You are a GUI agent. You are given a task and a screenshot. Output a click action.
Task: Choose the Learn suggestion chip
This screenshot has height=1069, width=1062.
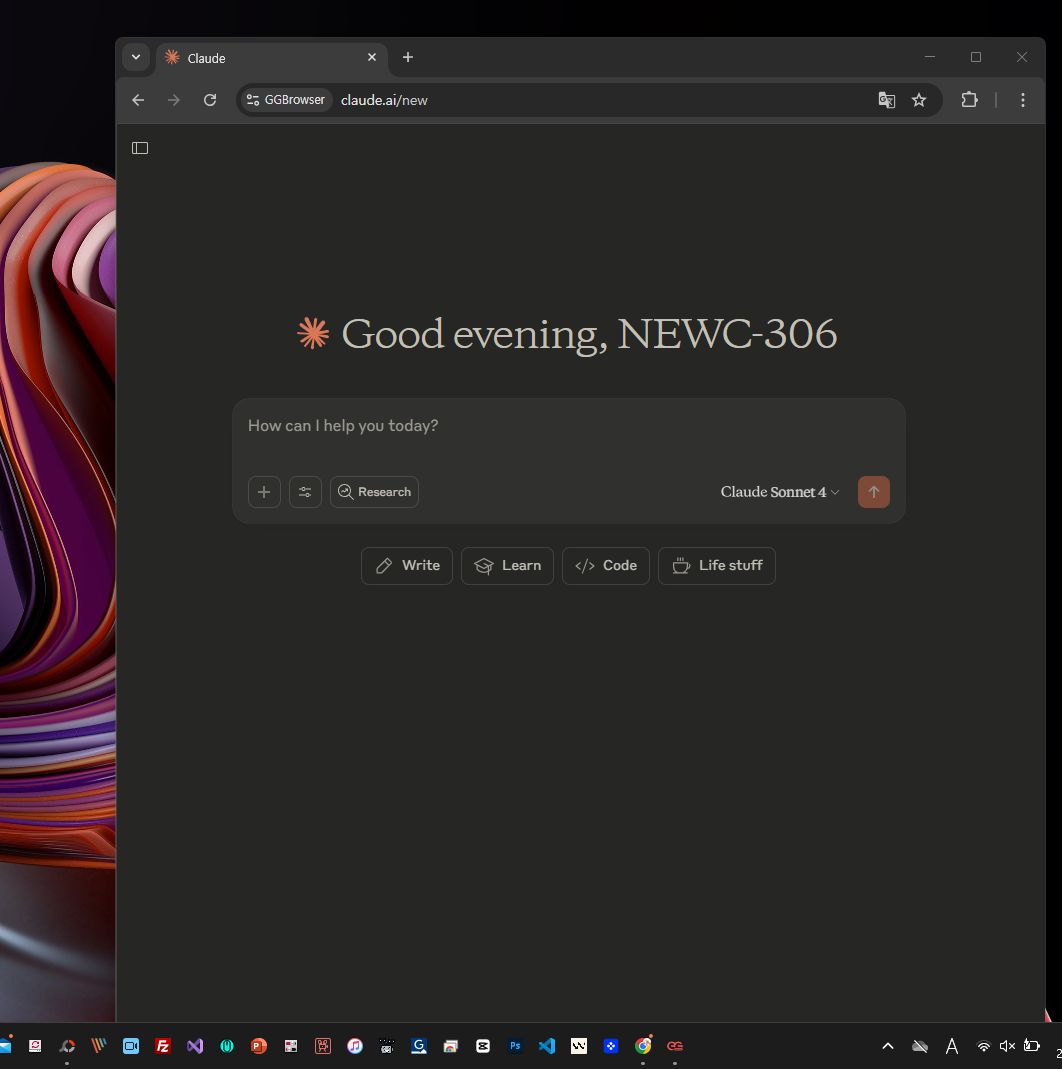tap(507, 565)
